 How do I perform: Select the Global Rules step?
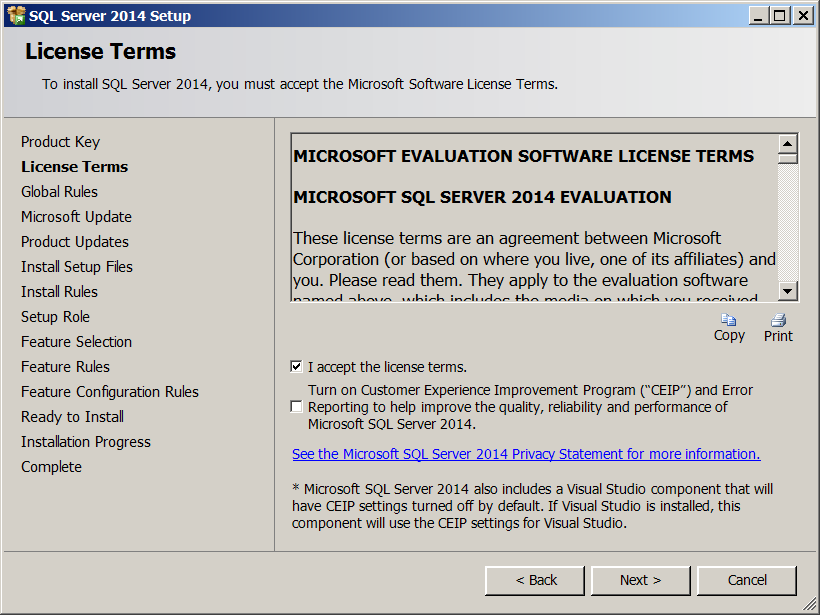pos(59,192)
